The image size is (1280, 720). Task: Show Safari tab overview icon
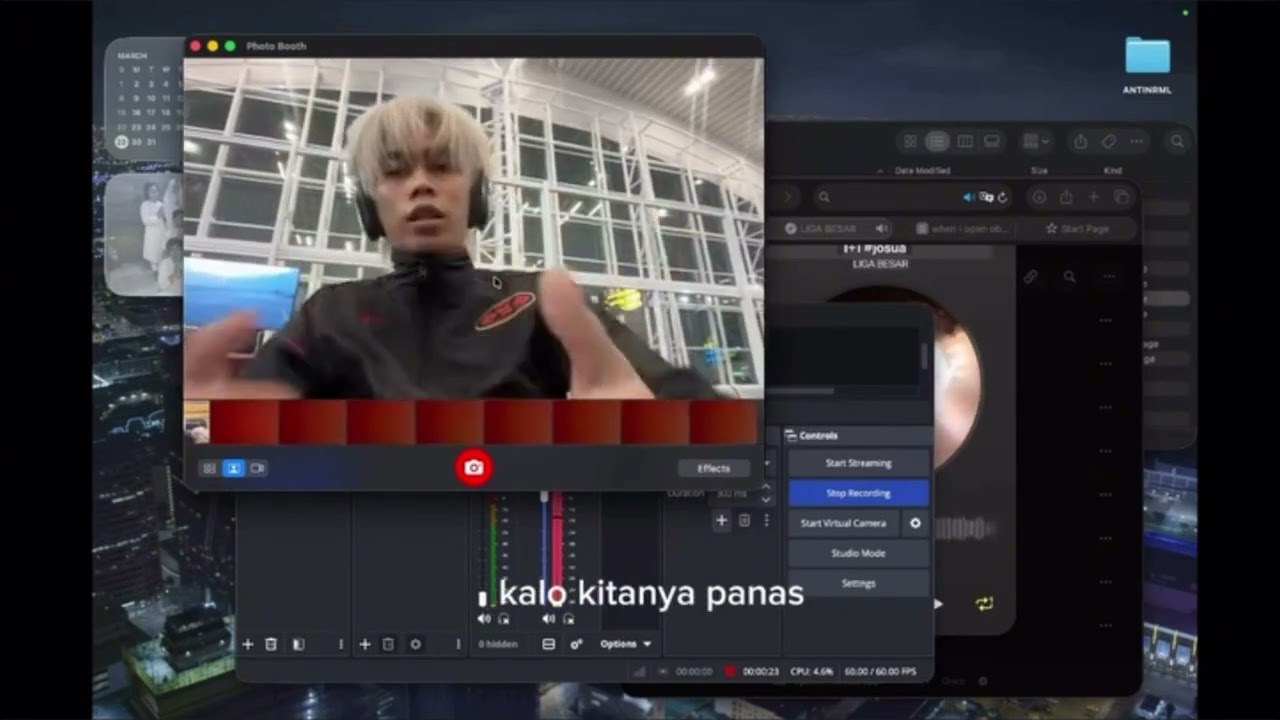pyautogui.click(x=1121, y=198)
